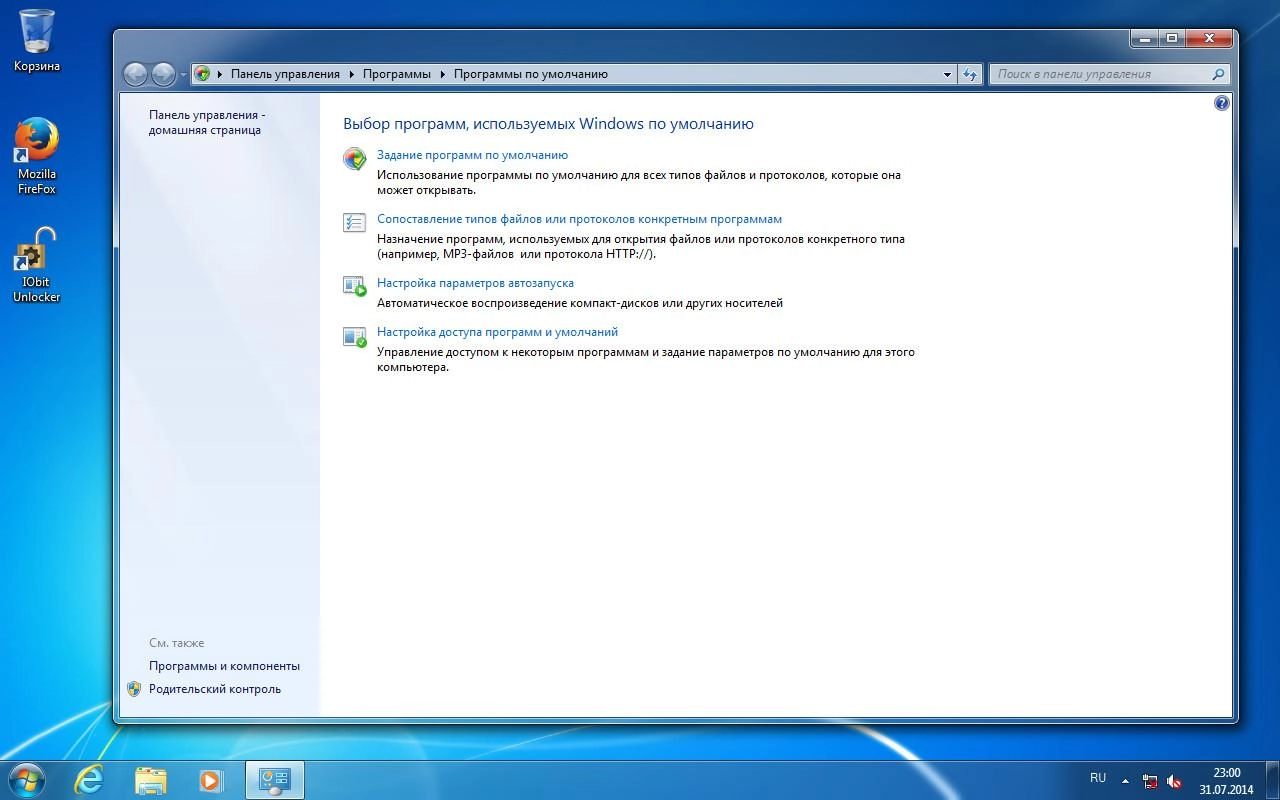Open the Windows Start button

click(x=25, y=780)
